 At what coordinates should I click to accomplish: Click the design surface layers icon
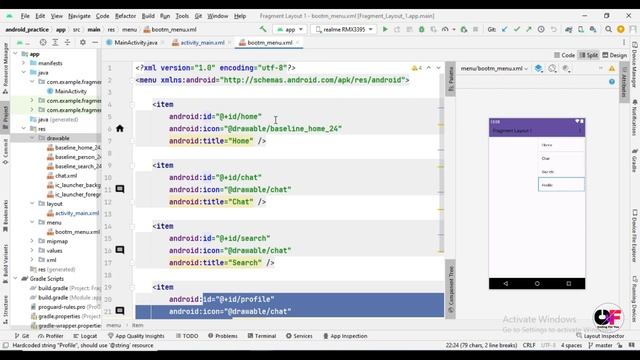tap(539, 69)
